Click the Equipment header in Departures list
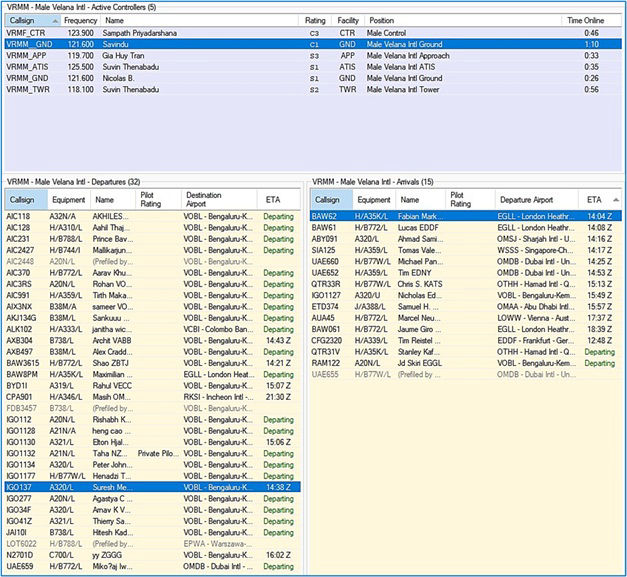Viewport: 627px width, 577px height. pyautogui.click(x=69, y=201)
